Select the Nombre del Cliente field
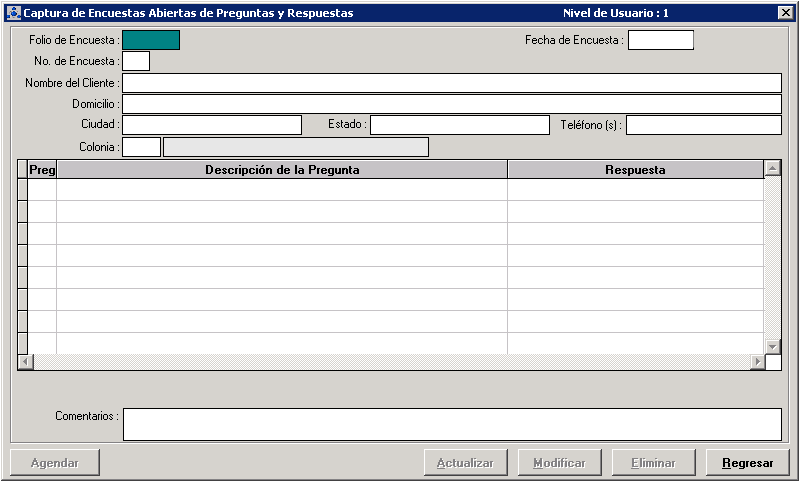 451,83
